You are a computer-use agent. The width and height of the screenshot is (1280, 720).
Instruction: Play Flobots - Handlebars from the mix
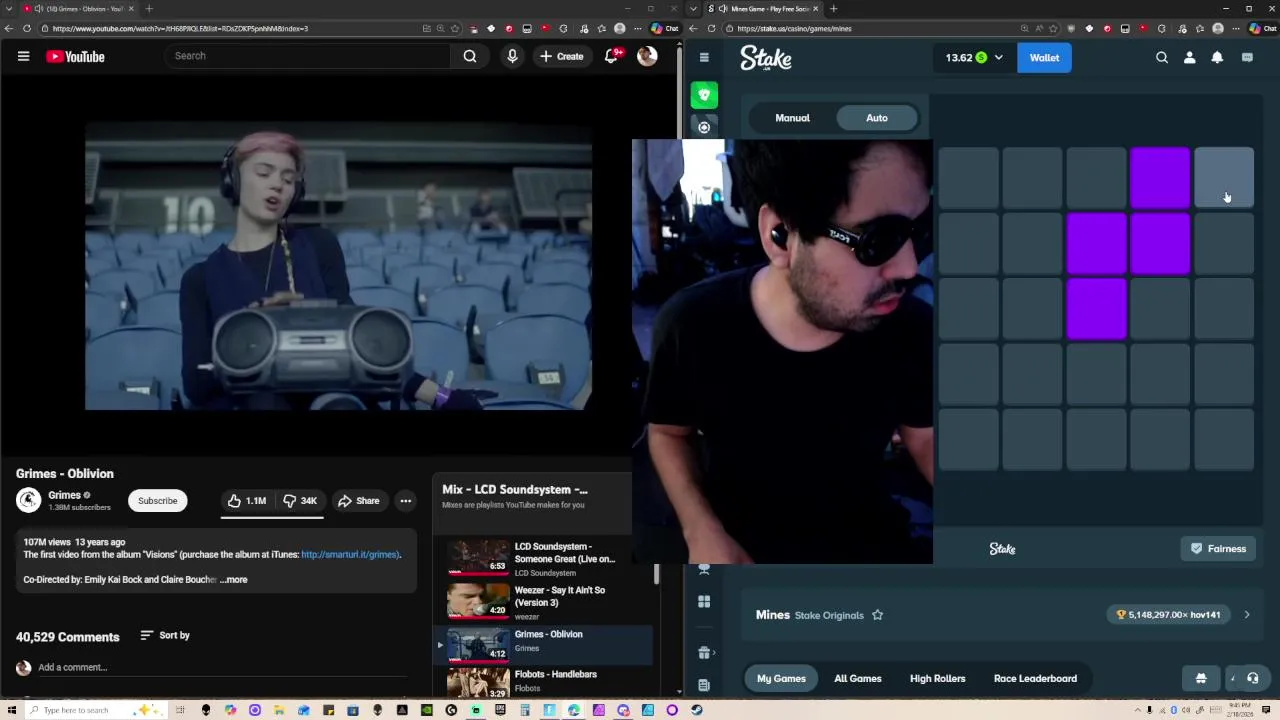pyautogui.click(x=545, y=681)
